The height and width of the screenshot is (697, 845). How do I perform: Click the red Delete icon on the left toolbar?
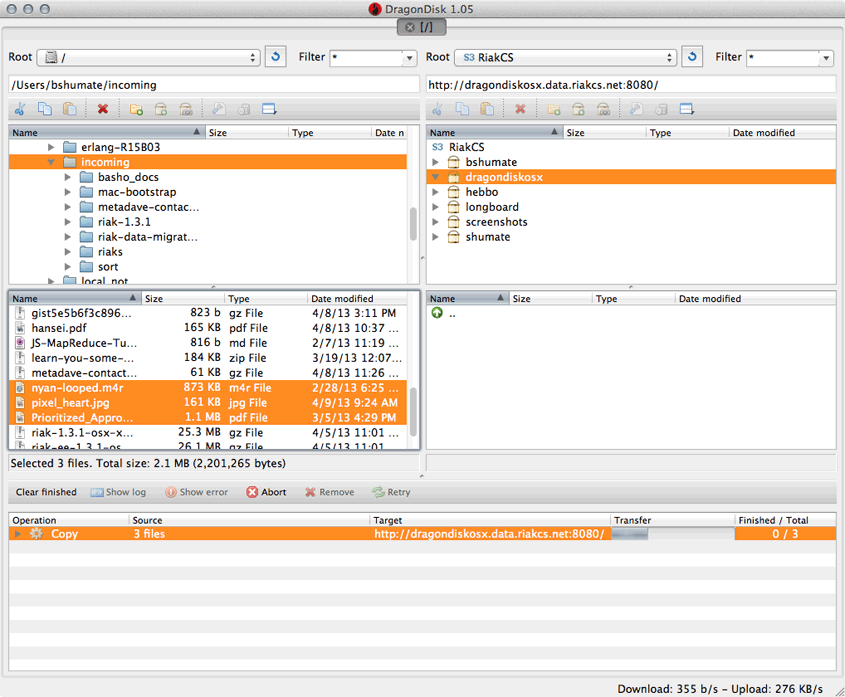point(103,109)
